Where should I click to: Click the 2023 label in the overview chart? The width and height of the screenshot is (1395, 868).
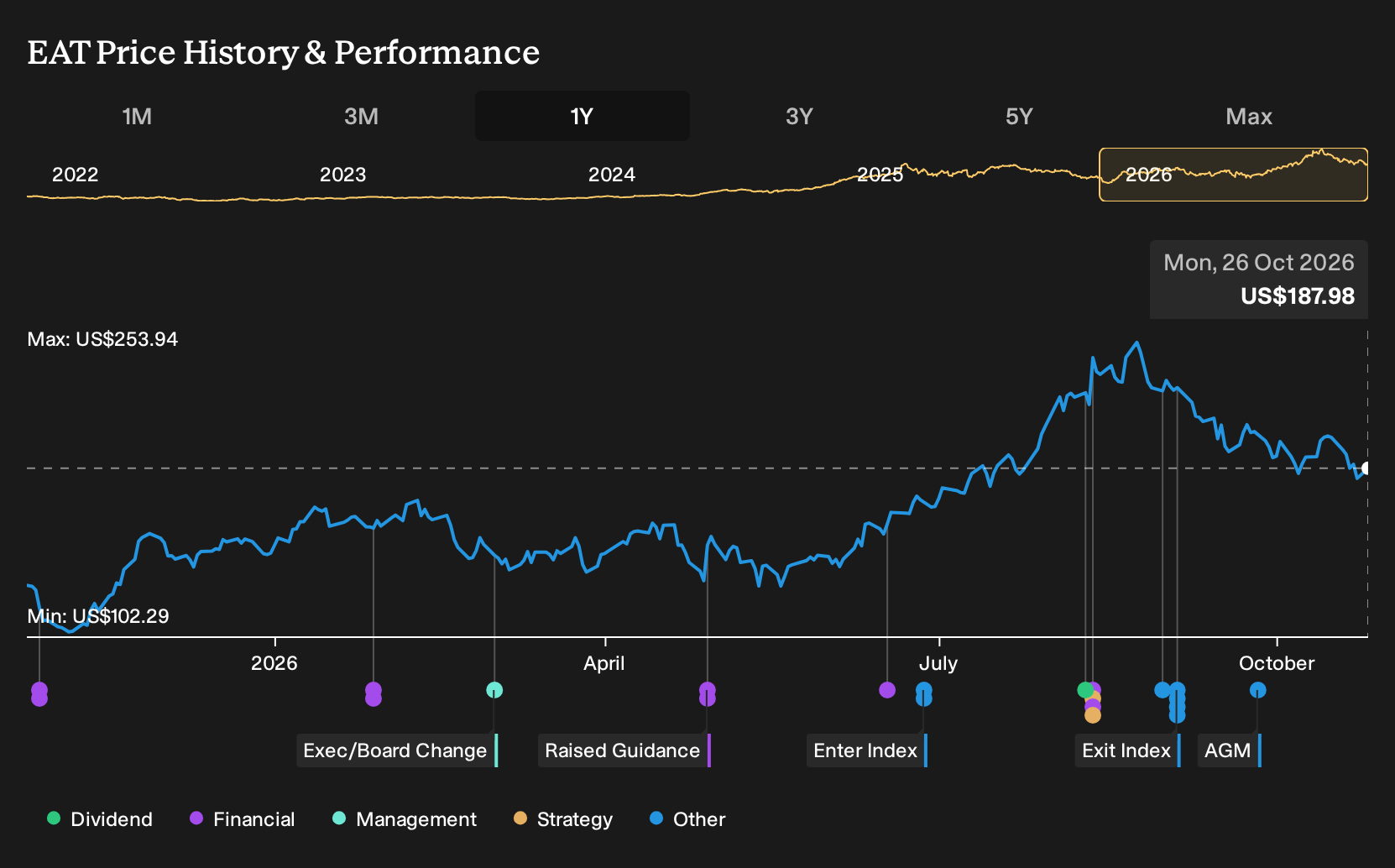pos(343,175)
